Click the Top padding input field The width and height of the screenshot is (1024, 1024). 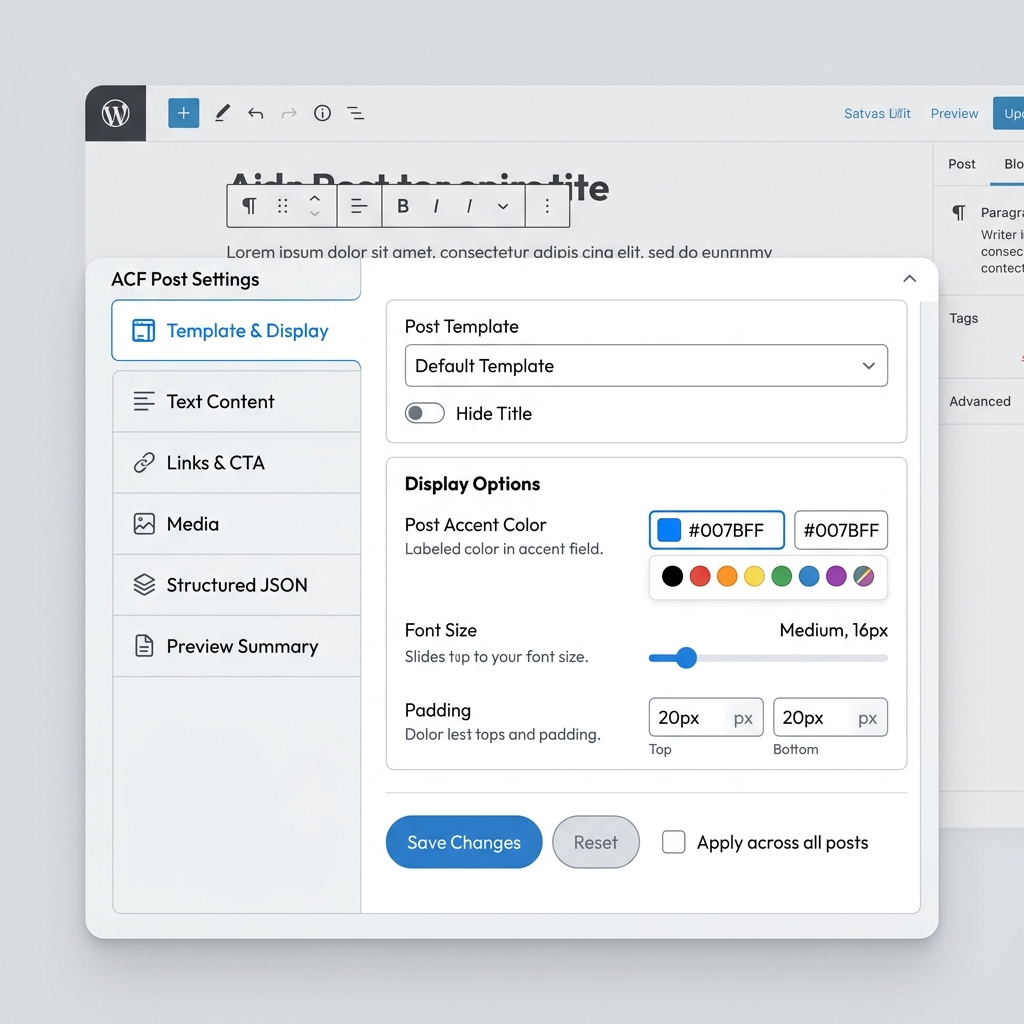[x=705, y=717]
